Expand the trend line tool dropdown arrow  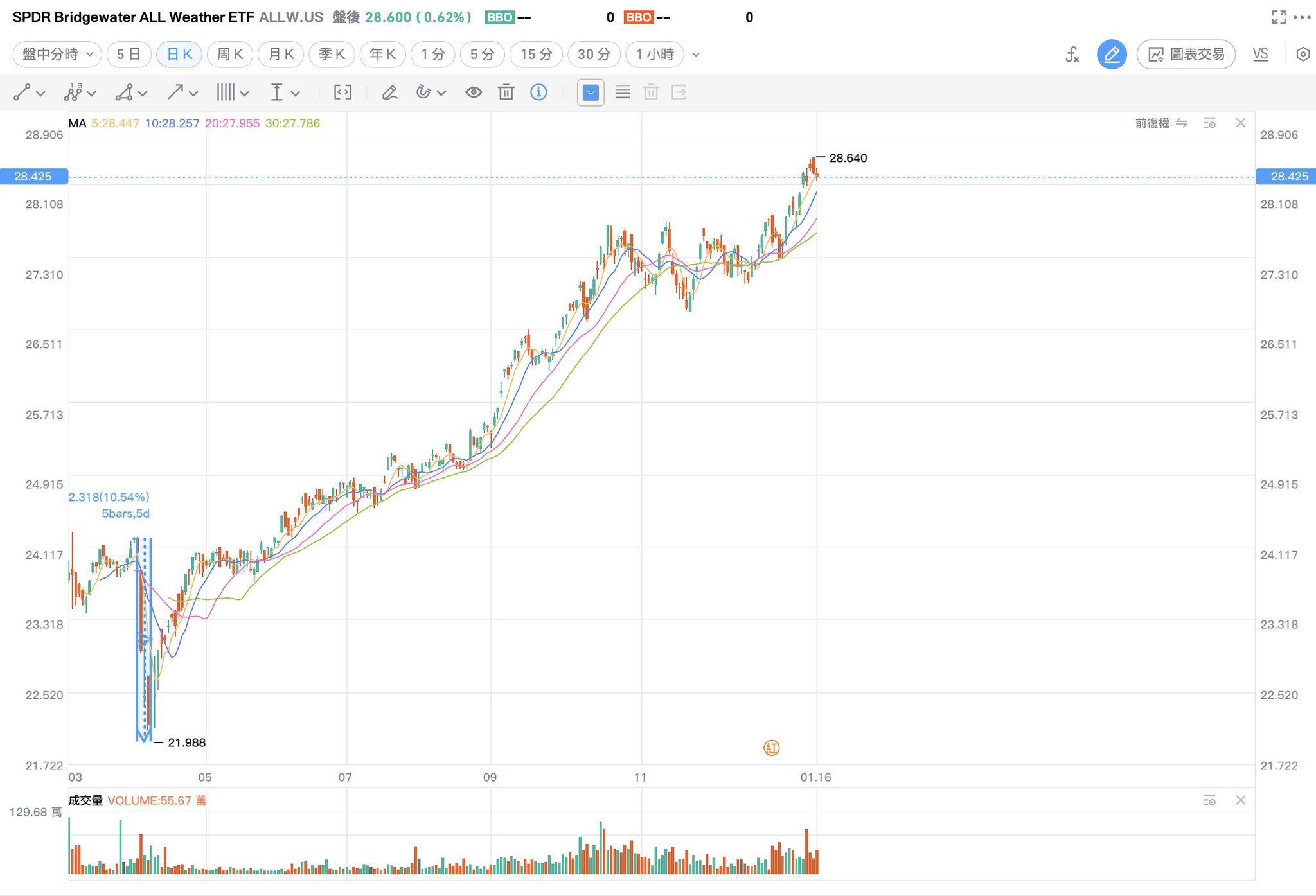(x=40, y=94)
